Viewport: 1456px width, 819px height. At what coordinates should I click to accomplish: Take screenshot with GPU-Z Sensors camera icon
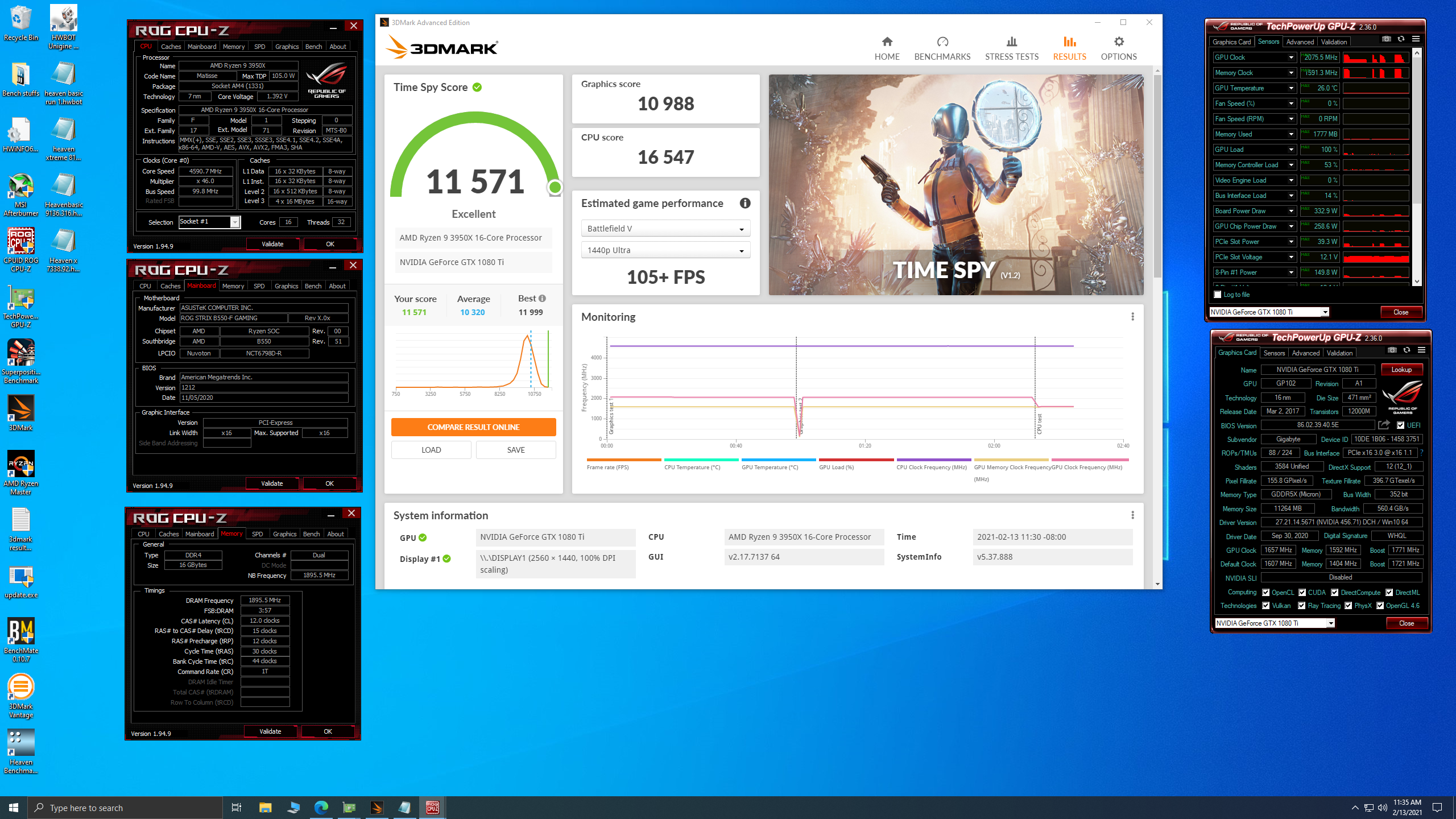(x=1386, y=39)
